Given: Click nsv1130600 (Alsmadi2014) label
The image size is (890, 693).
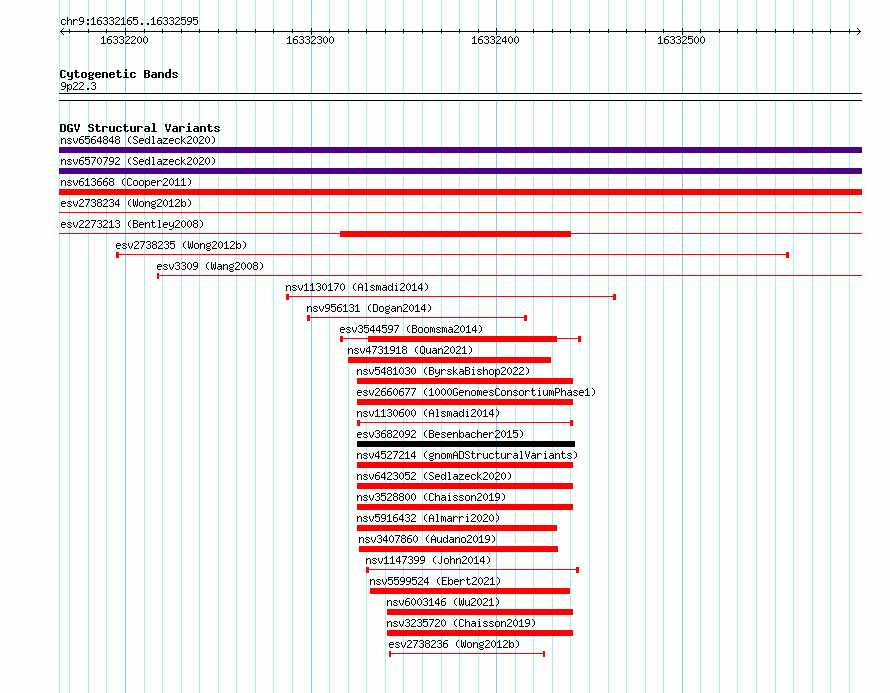Looking at the screenshot, I should coord(428,413).
